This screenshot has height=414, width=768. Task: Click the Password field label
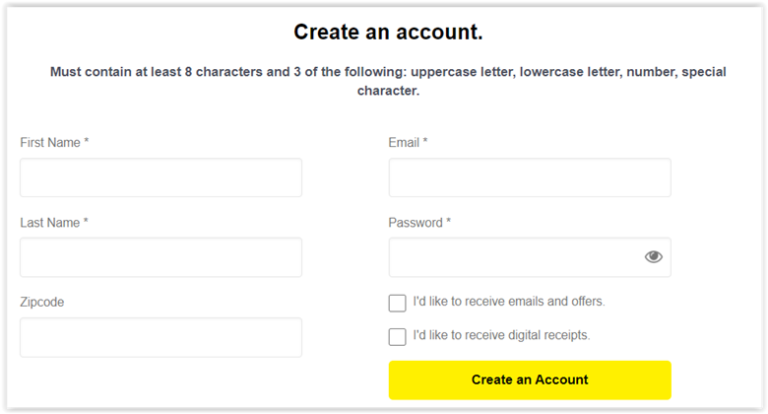point(415,223)
